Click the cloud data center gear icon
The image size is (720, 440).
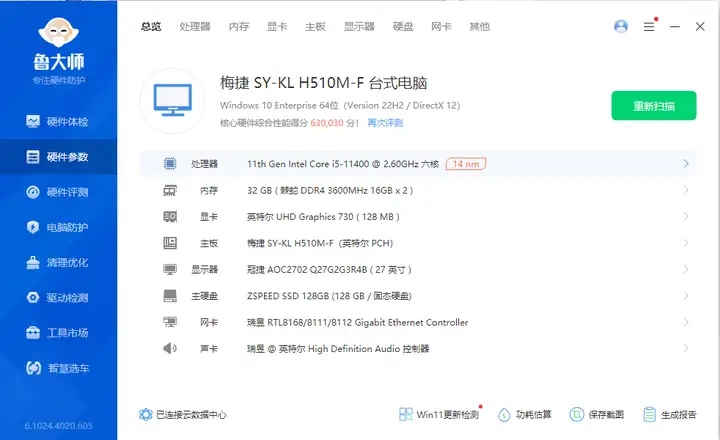point(146,414)
